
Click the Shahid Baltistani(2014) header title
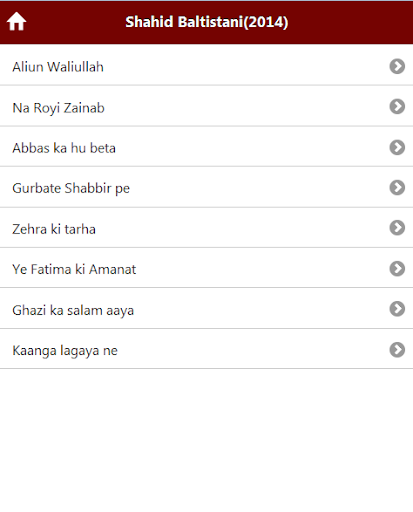(x=207, y=22)
